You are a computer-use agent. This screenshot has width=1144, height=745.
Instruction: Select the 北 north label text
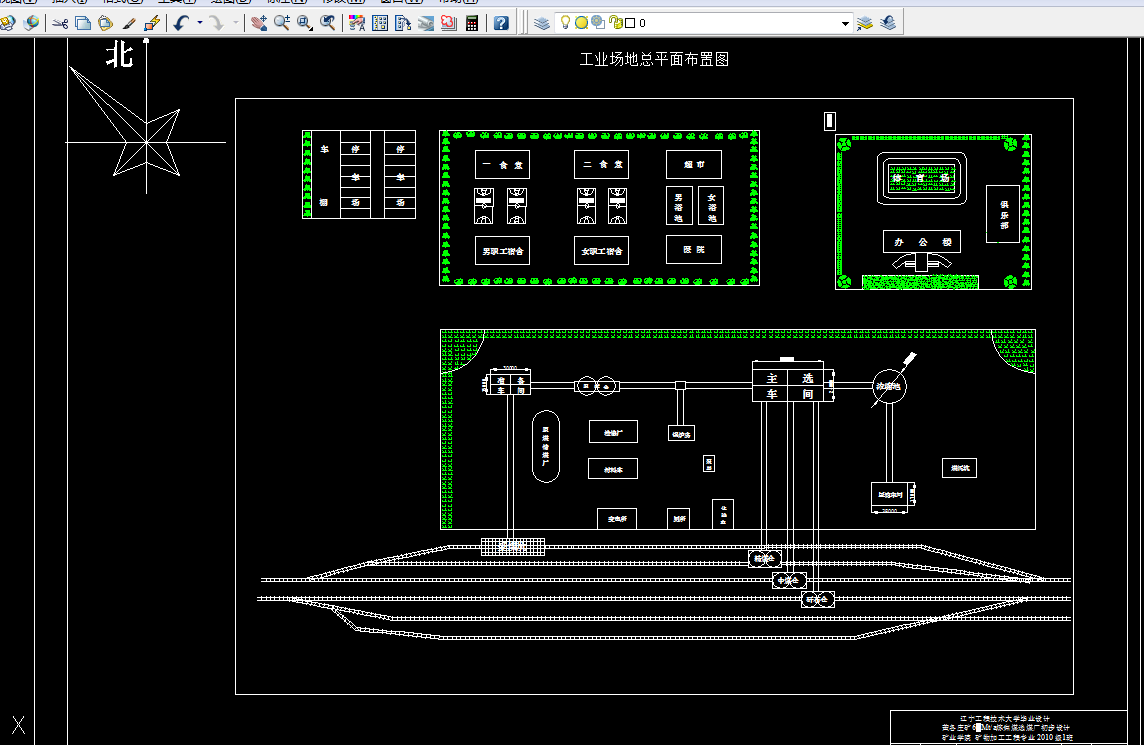point(120,55)
